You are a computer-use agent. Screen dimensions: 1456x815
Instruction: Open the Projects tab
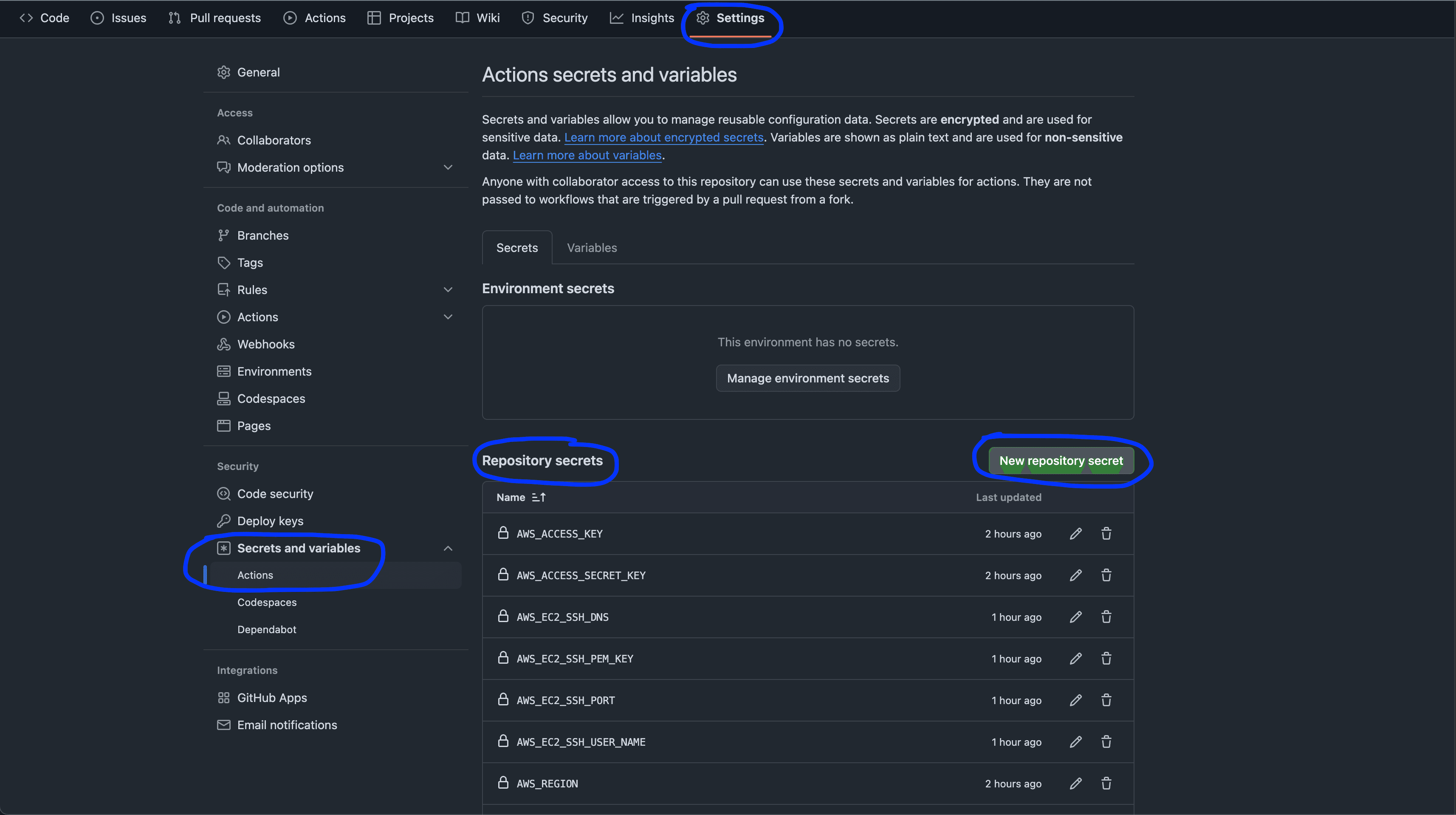[401, 18]
